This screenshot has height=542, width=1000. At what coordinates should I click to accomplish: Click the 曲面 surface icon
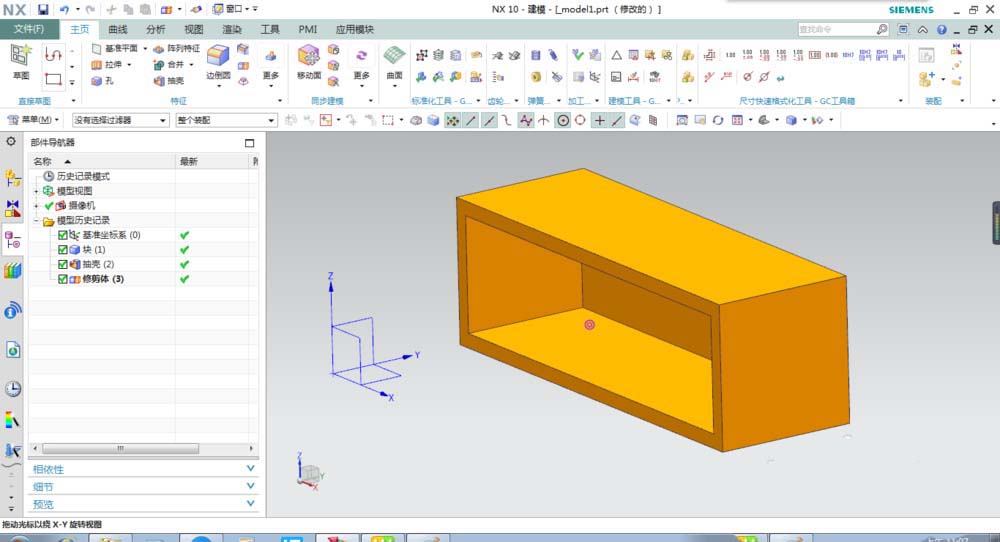click(x=394, y=56)
